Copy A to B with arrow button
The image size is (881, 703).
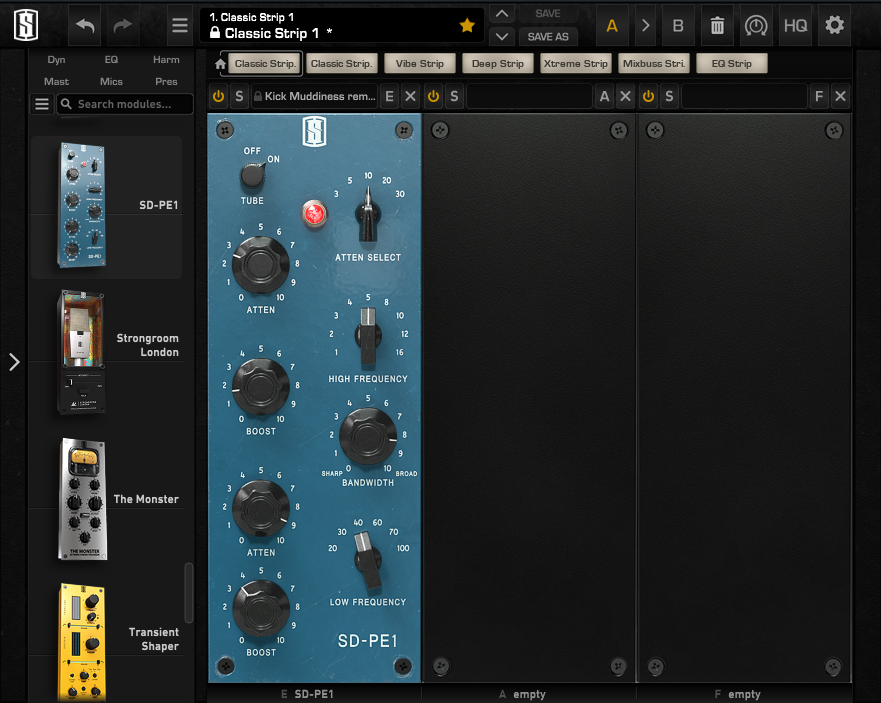click(x=646, y=26)
